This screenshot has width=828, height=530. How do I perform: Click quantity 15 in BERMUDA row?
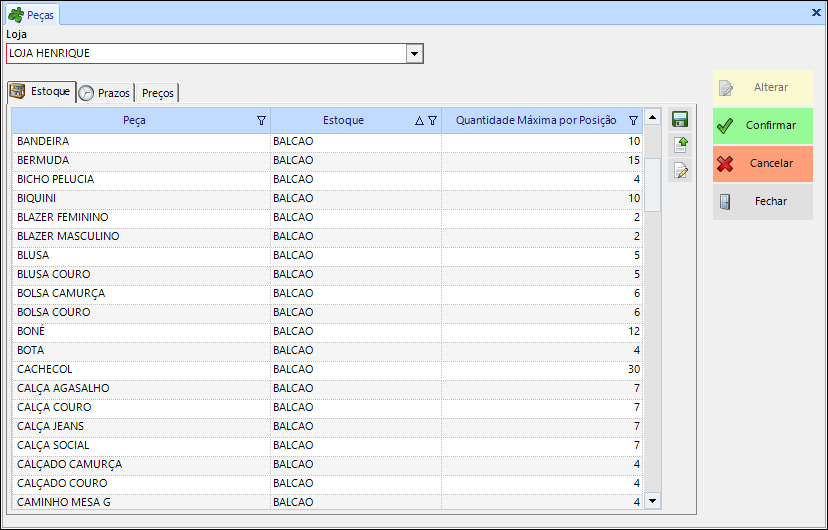click(634, 160)
